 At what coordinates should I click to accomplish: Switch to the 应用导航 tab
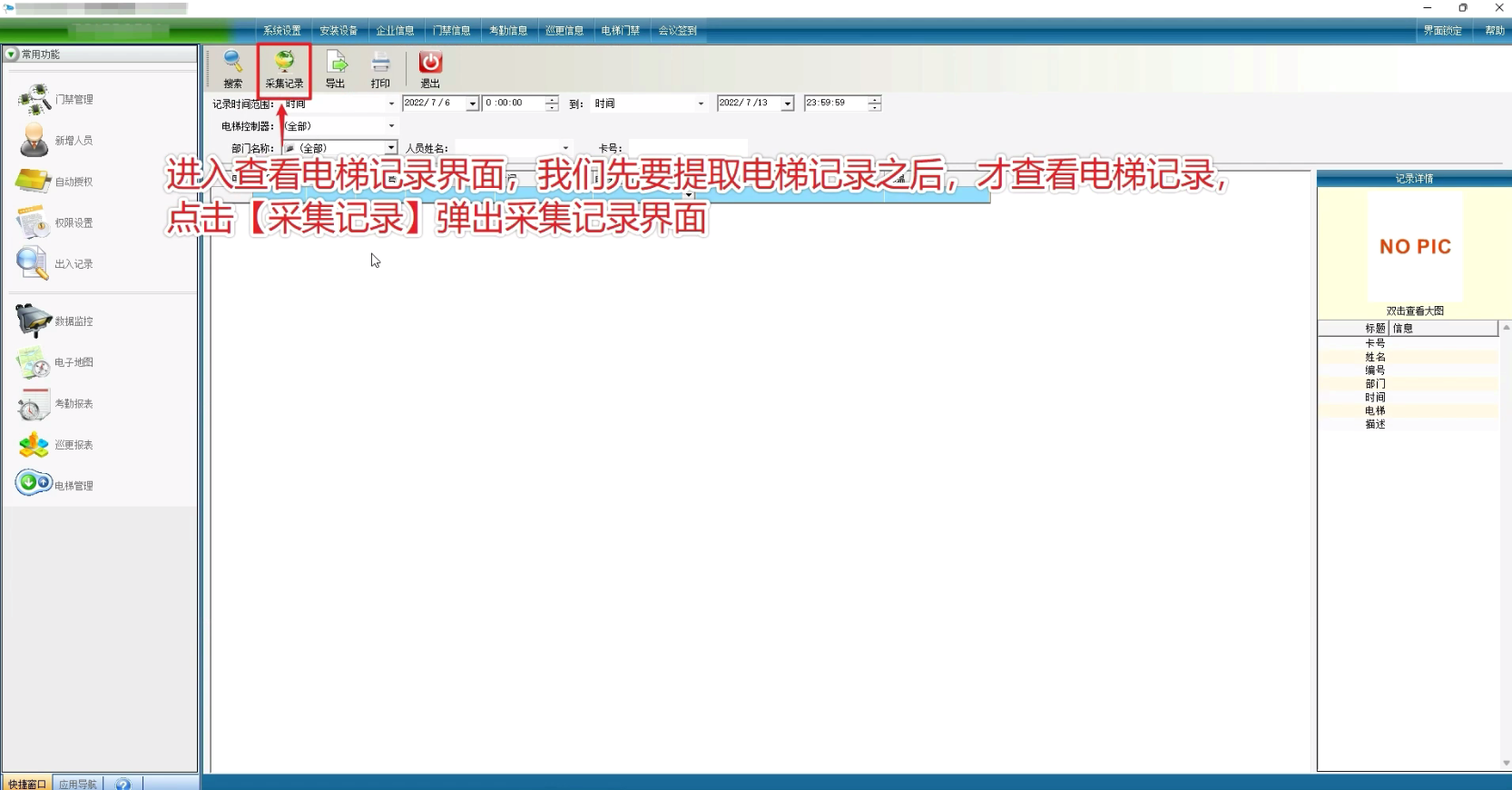78,784
